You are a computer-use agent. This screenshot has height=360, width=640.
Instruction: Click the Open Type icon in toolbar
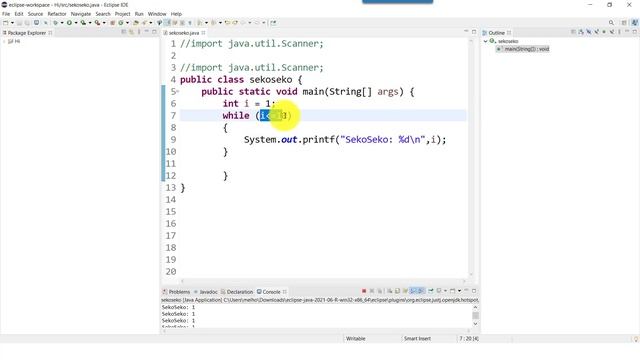pyautogui.click(x=135, y=23)
